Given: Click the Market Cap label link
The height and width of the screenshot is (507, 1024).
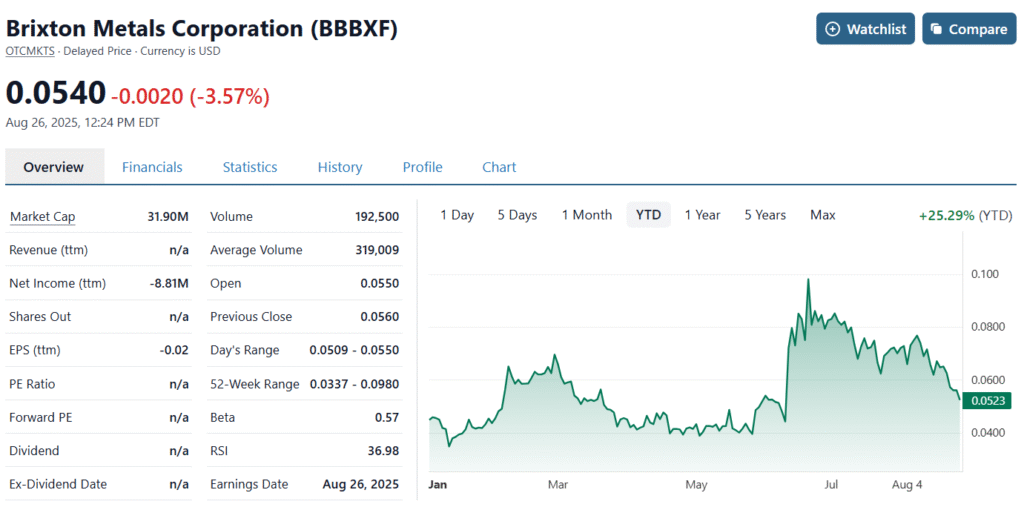Looking at the screenshot, I should click(x=42, y=217).
